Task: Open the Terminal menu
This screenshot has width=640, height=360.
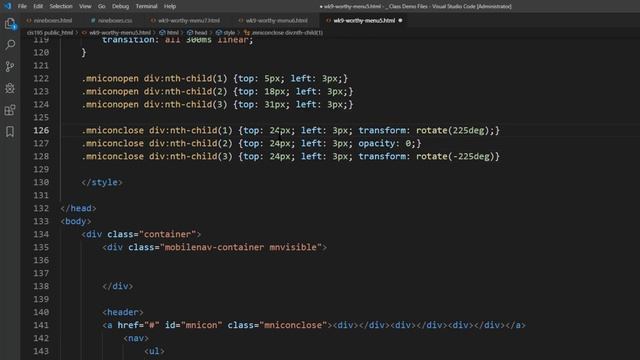Action: point(147,6)
